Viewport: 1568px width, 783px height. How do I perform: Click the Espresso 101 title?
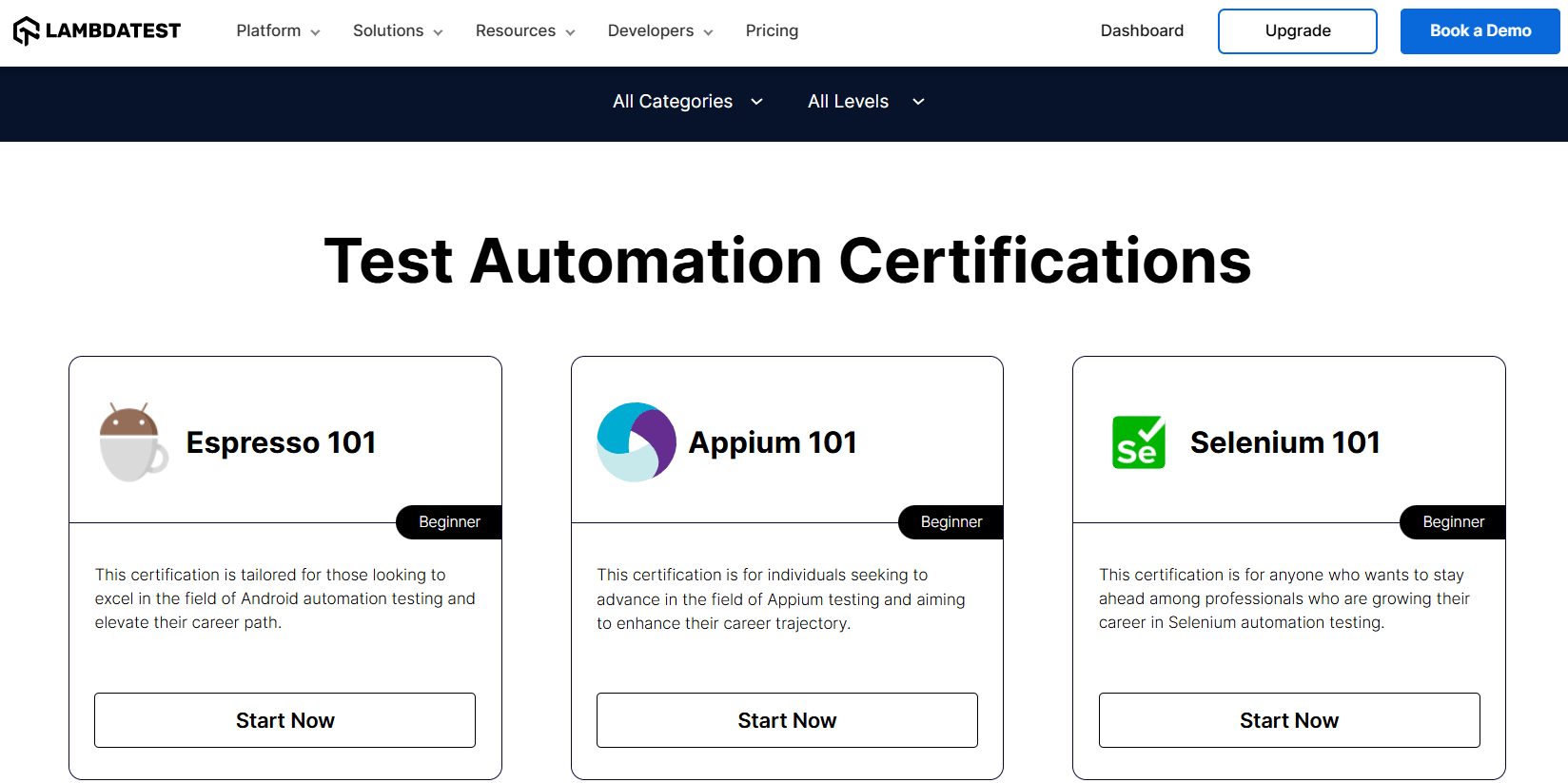coord(281,442)
